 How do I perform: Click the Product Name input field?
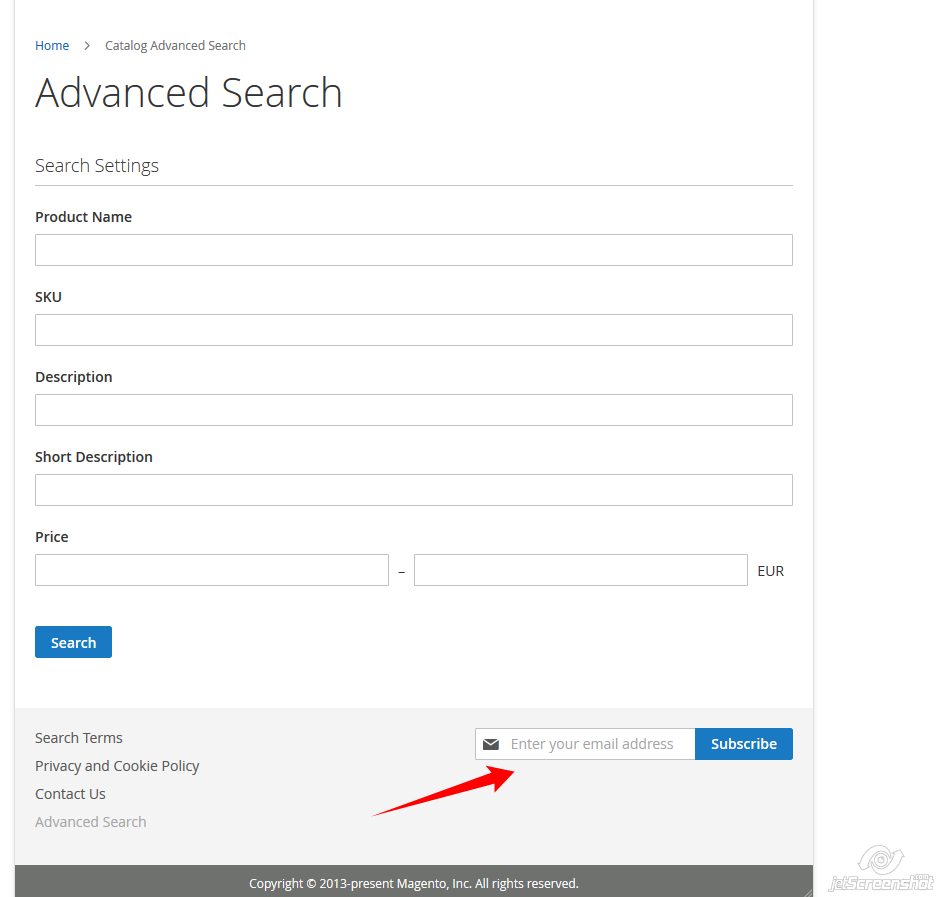[414, 250]
